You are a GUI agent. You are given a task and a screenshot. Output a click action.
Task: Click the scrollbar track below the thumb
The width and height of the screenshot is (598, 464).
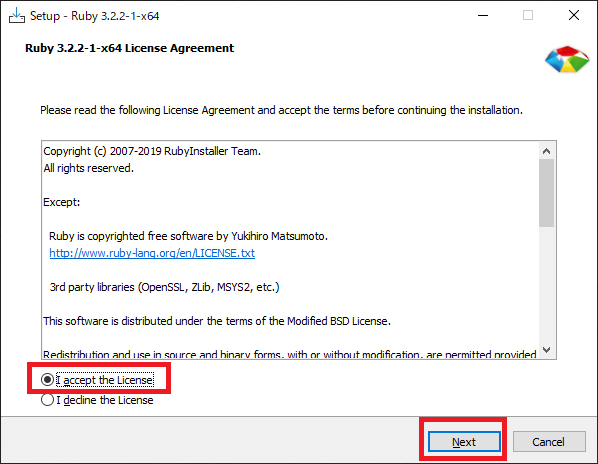[x=546, y=284]
